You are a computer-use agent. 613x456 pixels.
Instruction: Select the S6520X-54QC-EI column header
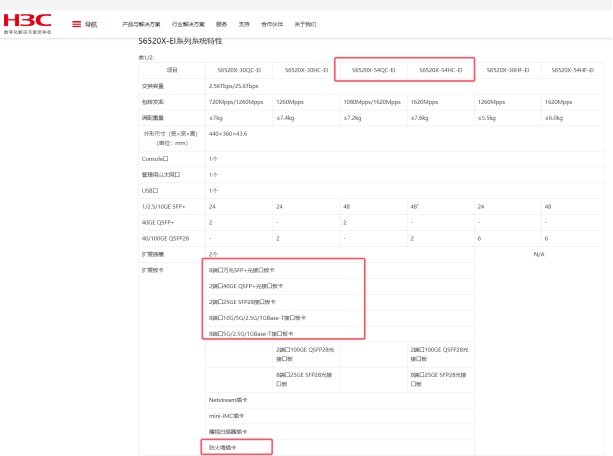point(373,70)
